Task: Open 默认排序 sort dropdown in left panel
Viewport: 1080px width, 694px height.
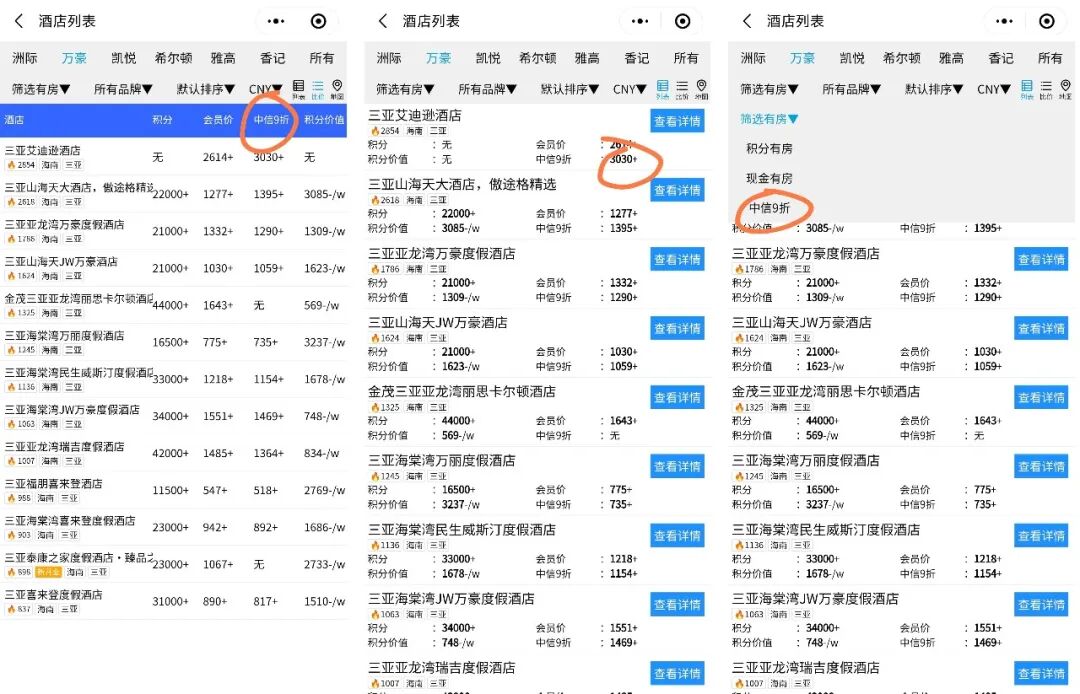Action: pyautogui.click(x=206, y=89)
